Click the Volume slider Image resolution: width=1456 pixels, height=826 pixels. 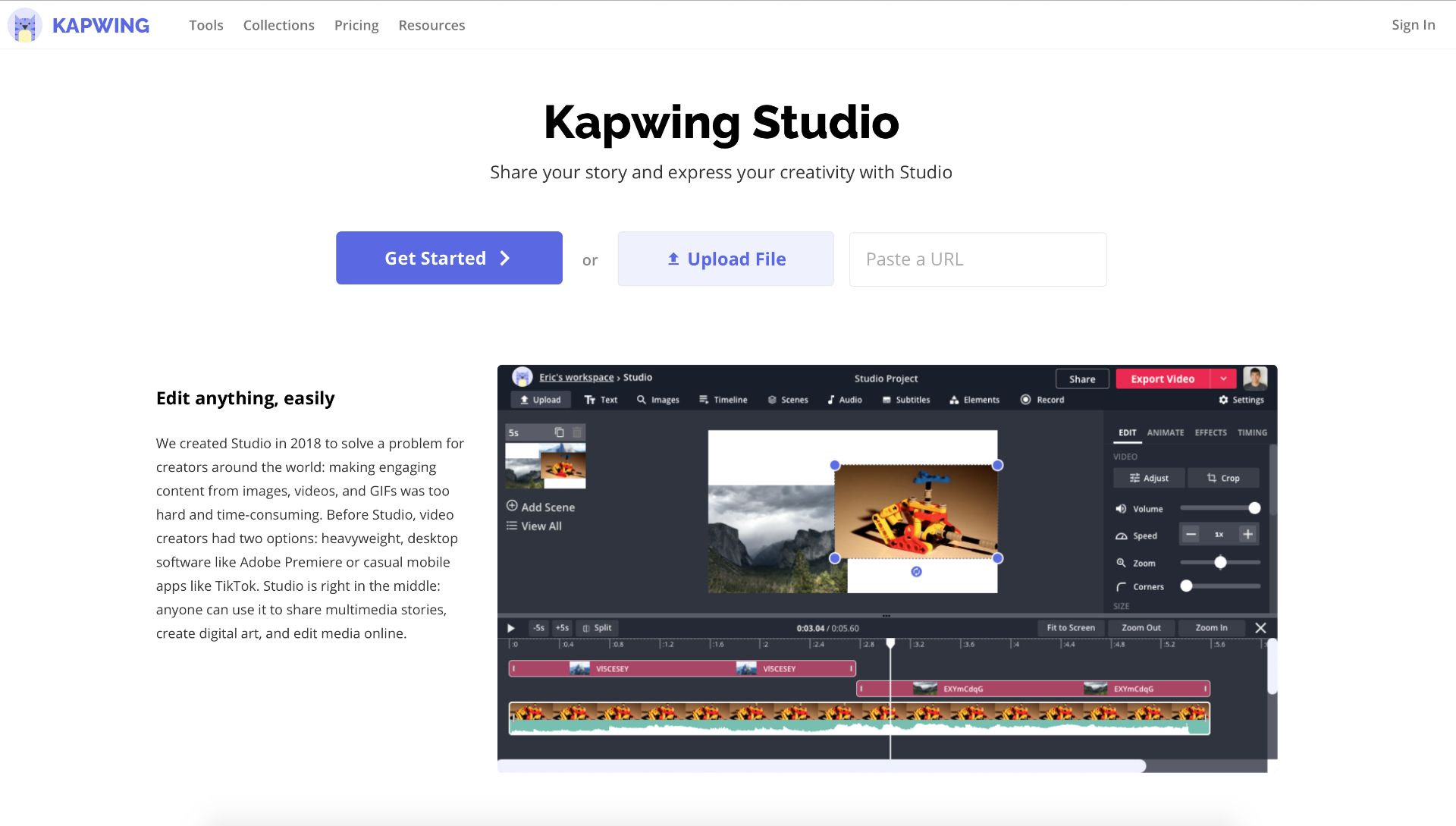[x=1220, y=508]
